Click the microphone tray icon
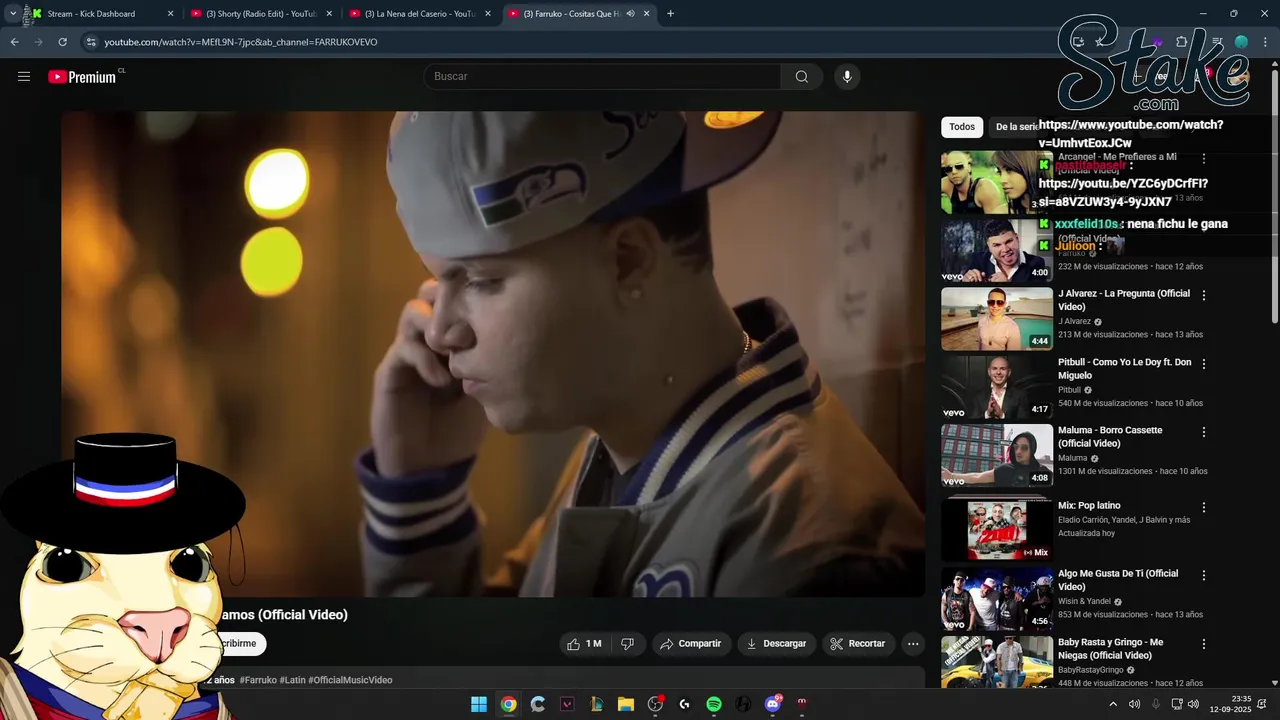The image size is (1280, 720). 1156,704
